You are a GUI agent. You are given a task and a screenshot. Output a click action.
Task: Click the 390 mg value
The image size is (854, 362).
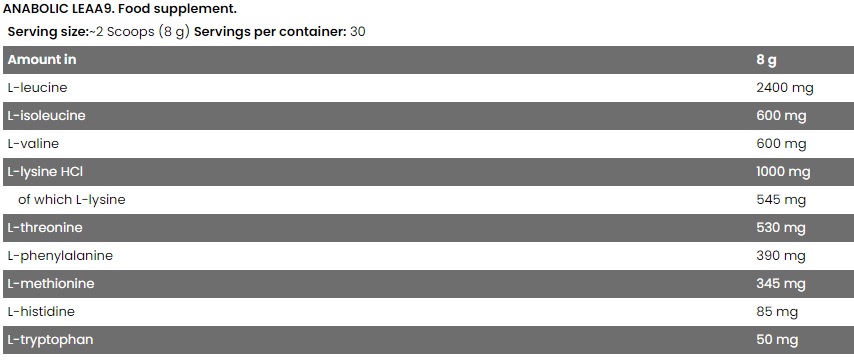click(781, 256)
